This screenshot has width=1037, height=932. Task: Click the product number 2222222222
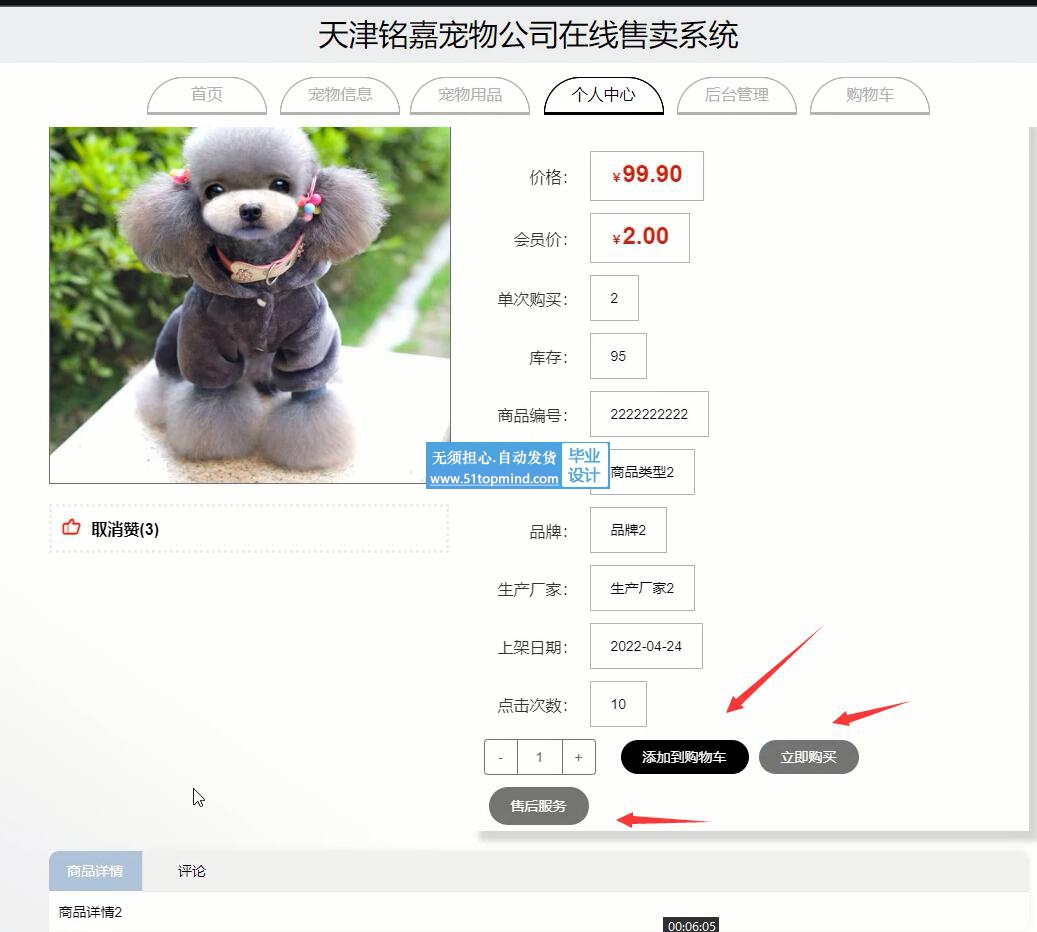649,414
